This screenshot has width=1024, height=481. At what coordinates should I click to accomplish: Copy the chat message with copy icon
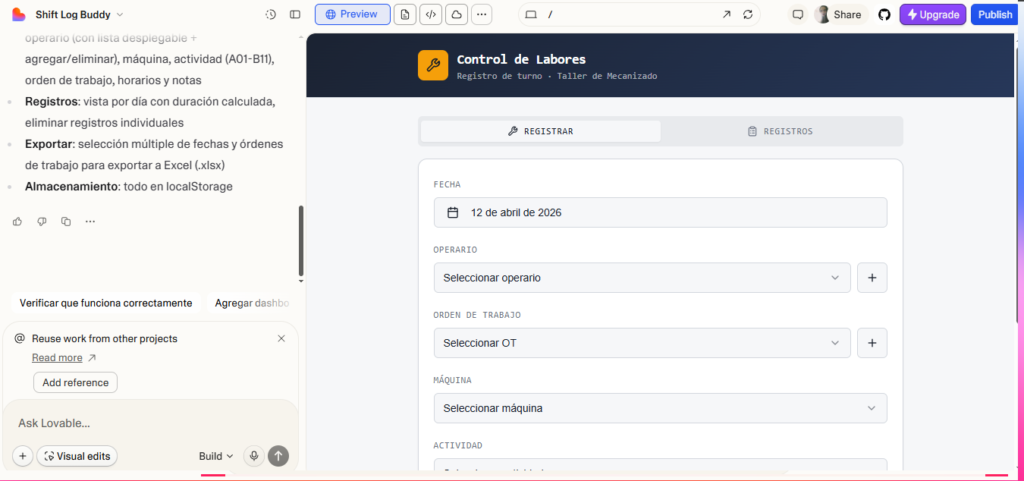[x=66, y=222]
